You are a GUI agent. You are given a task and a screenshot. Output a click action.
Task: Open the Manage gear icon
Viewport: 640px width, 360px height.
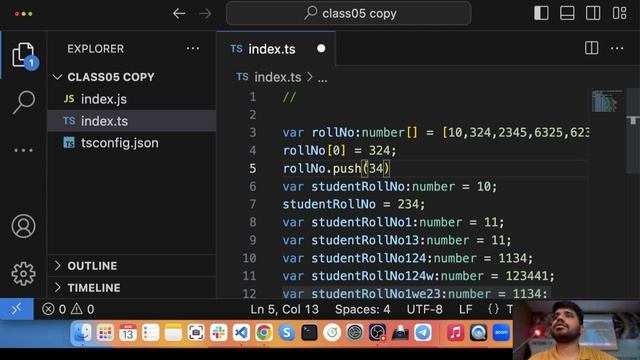pos(23,273)
